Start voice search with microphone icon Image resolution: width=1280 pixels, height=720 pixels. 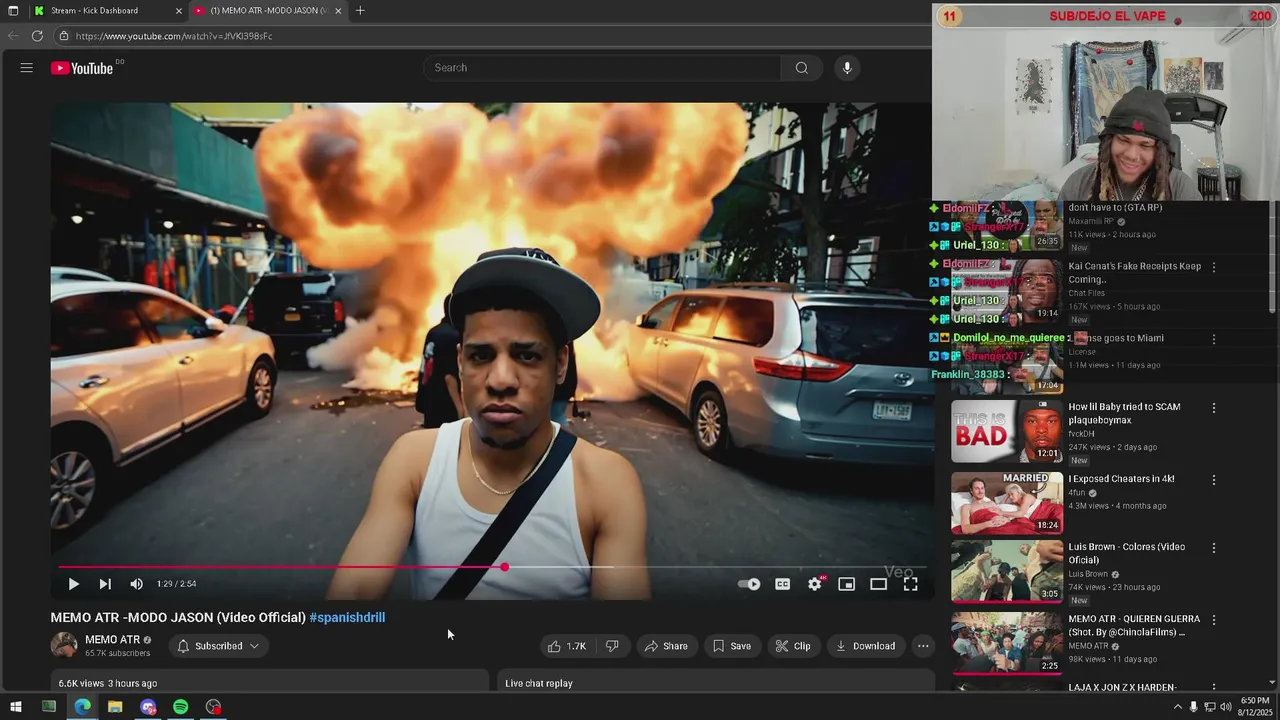point(847,68)
